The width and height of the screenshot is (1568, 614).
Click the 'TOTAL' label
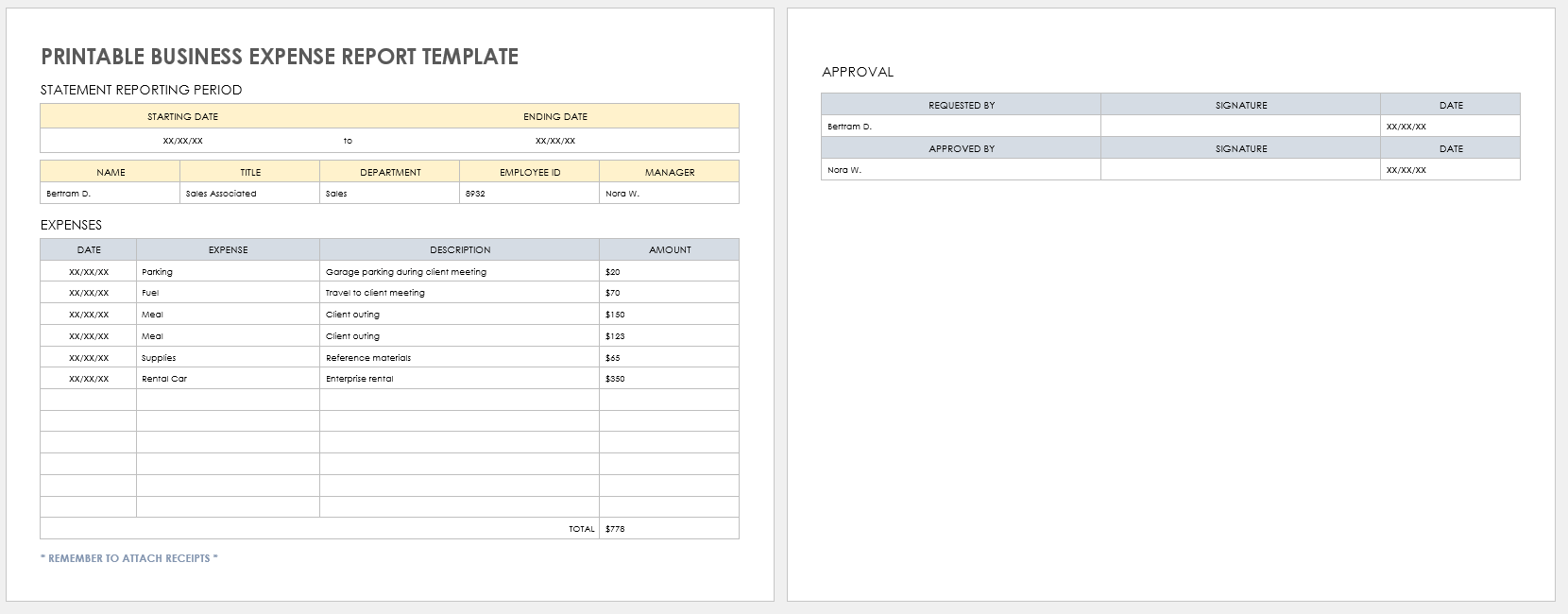click(582, 529)
